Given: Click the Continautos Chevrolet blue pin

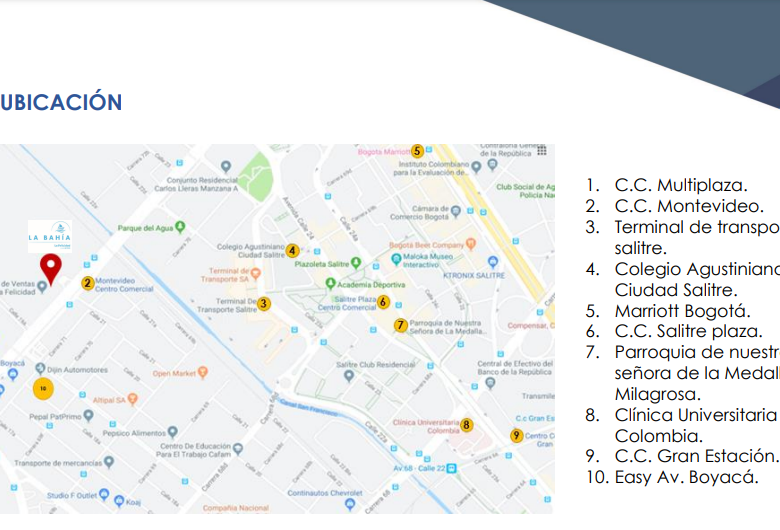Looking at the screenshot, I should 350,504.
